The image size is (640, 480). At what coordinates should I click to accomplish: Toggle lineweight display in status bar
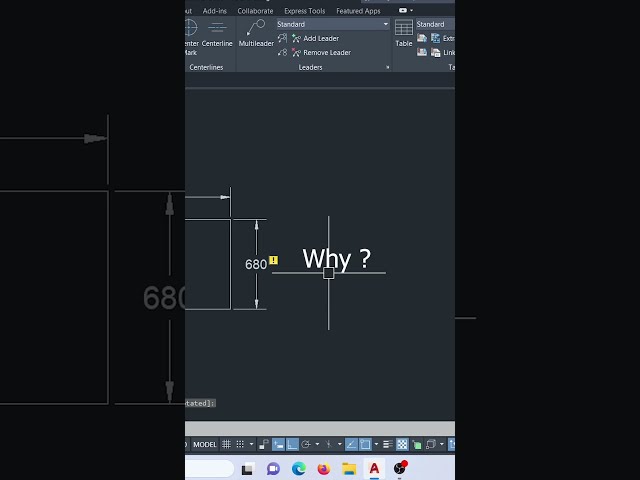[388, 444]
